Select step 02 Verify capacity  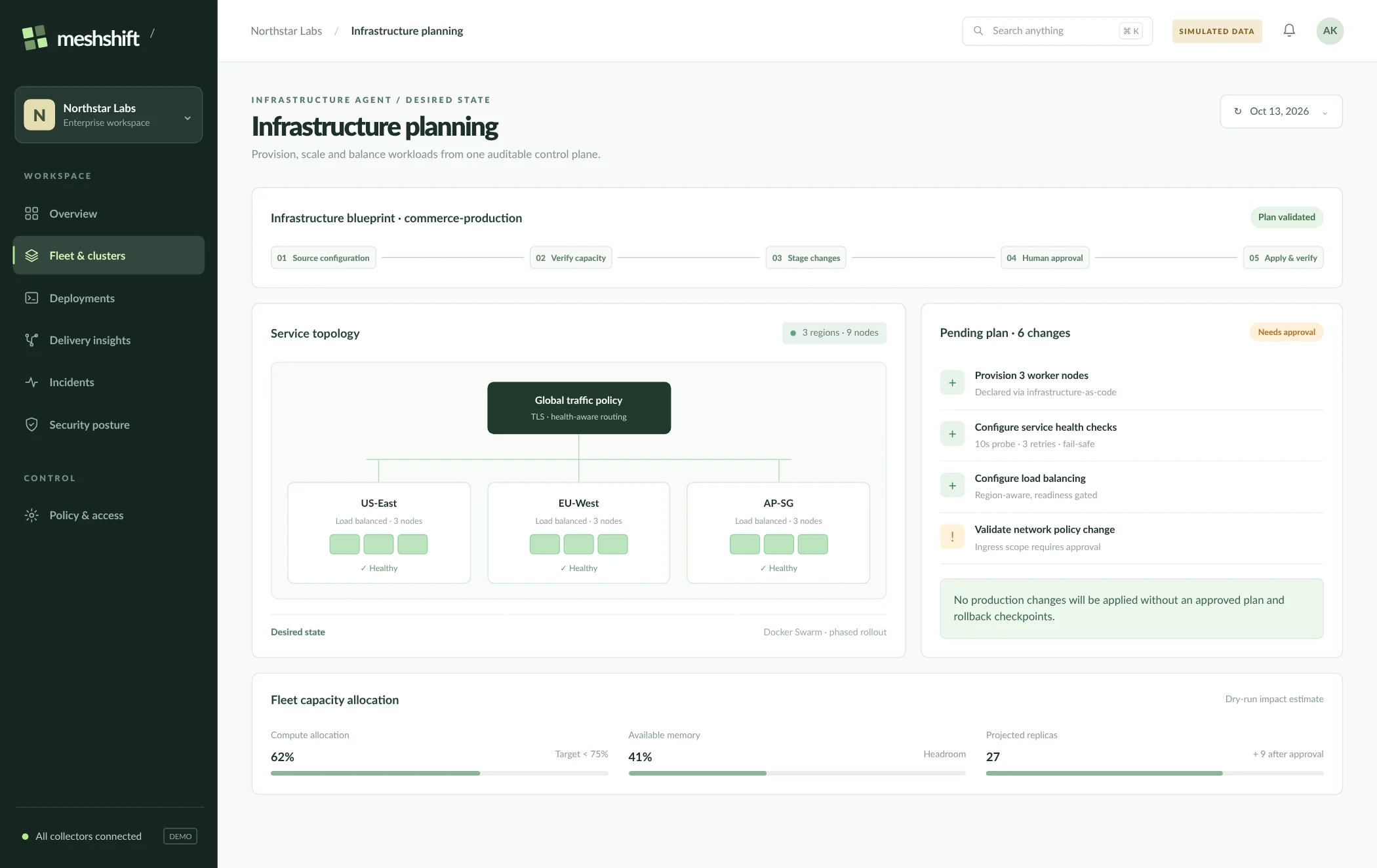[571, 258]
